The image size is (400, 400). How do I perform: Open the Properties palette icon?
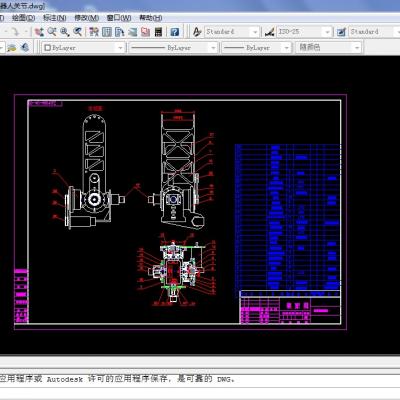[94, 32]
